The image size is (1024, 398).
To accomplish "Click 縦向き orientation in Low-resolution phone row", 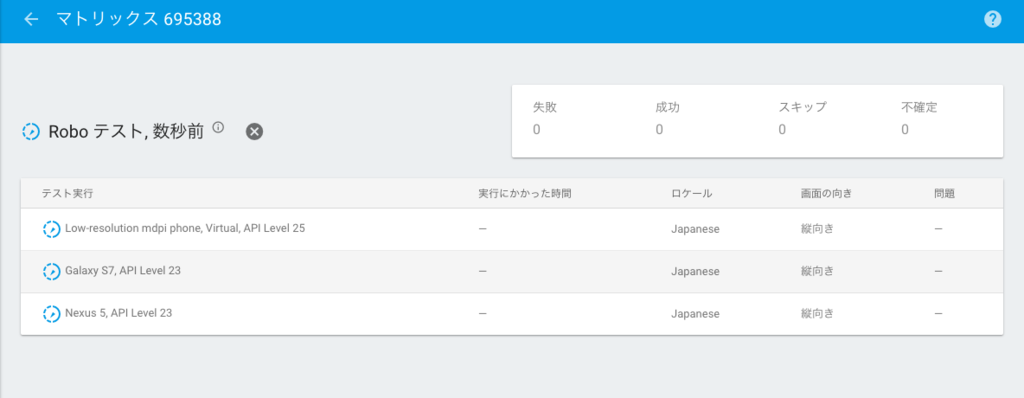I will click(818, 229).
